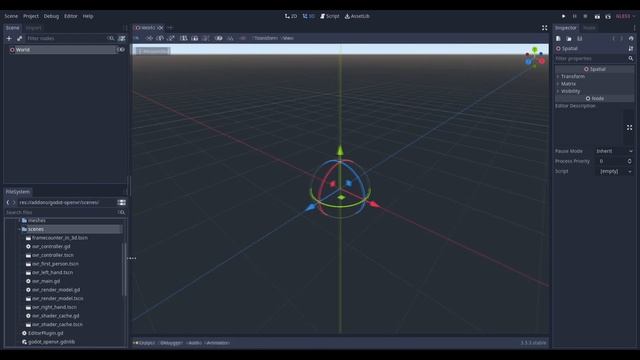Screen dimensions: 640x360
Task: Open the Perspective view menu
Action: [x=153, y=51]
